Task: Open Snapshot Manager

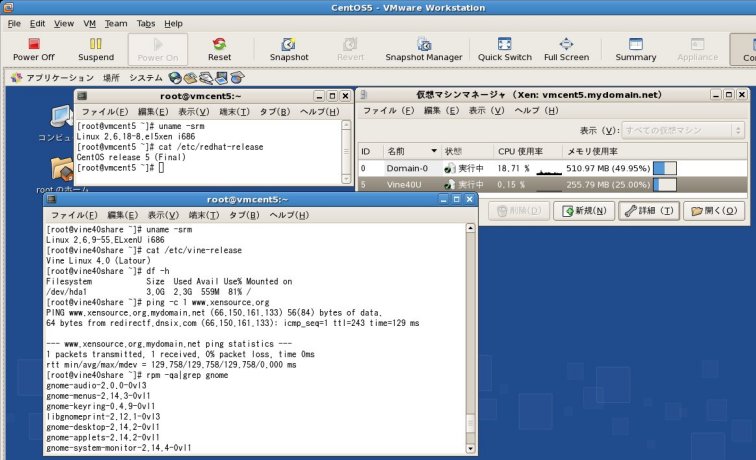Action: [424, 50]
